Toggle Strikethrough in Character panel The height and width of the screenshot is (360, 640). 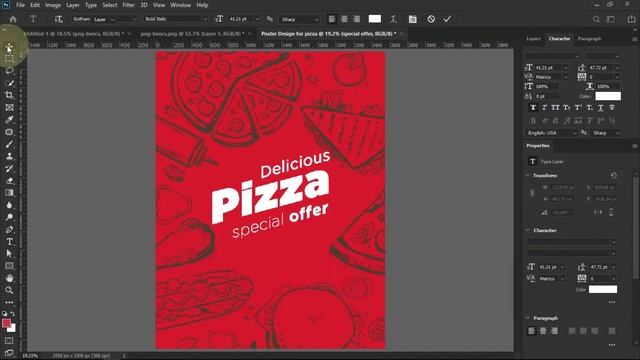(x=612, y=108)
